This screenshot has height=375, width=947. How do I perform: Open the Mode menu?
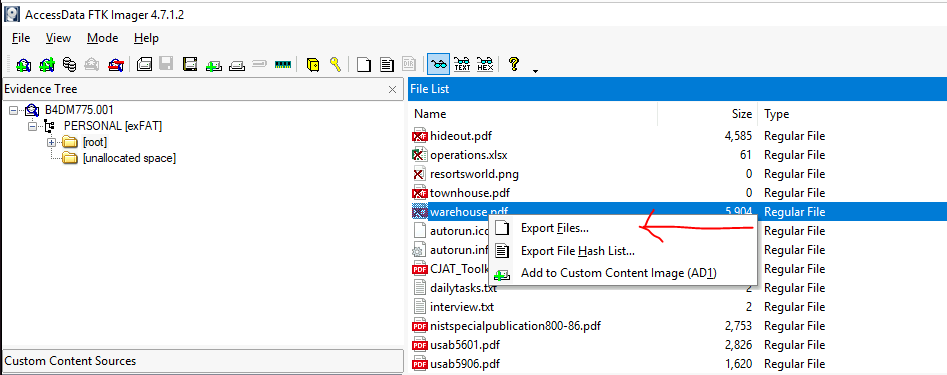(102, 38)
